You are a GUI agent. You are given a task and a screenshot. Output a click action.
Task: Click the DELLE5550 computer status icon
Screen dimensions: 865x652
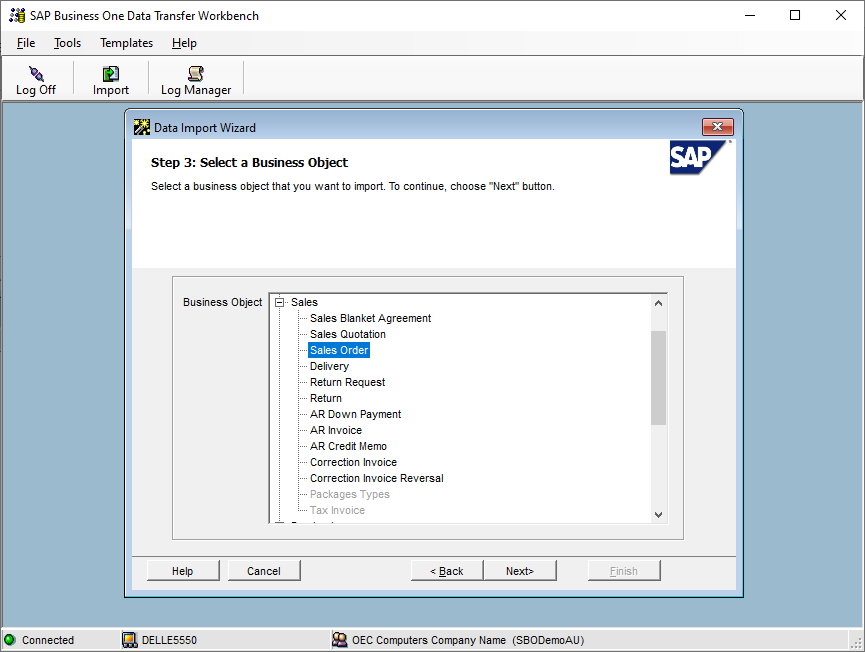coord(130,640)
